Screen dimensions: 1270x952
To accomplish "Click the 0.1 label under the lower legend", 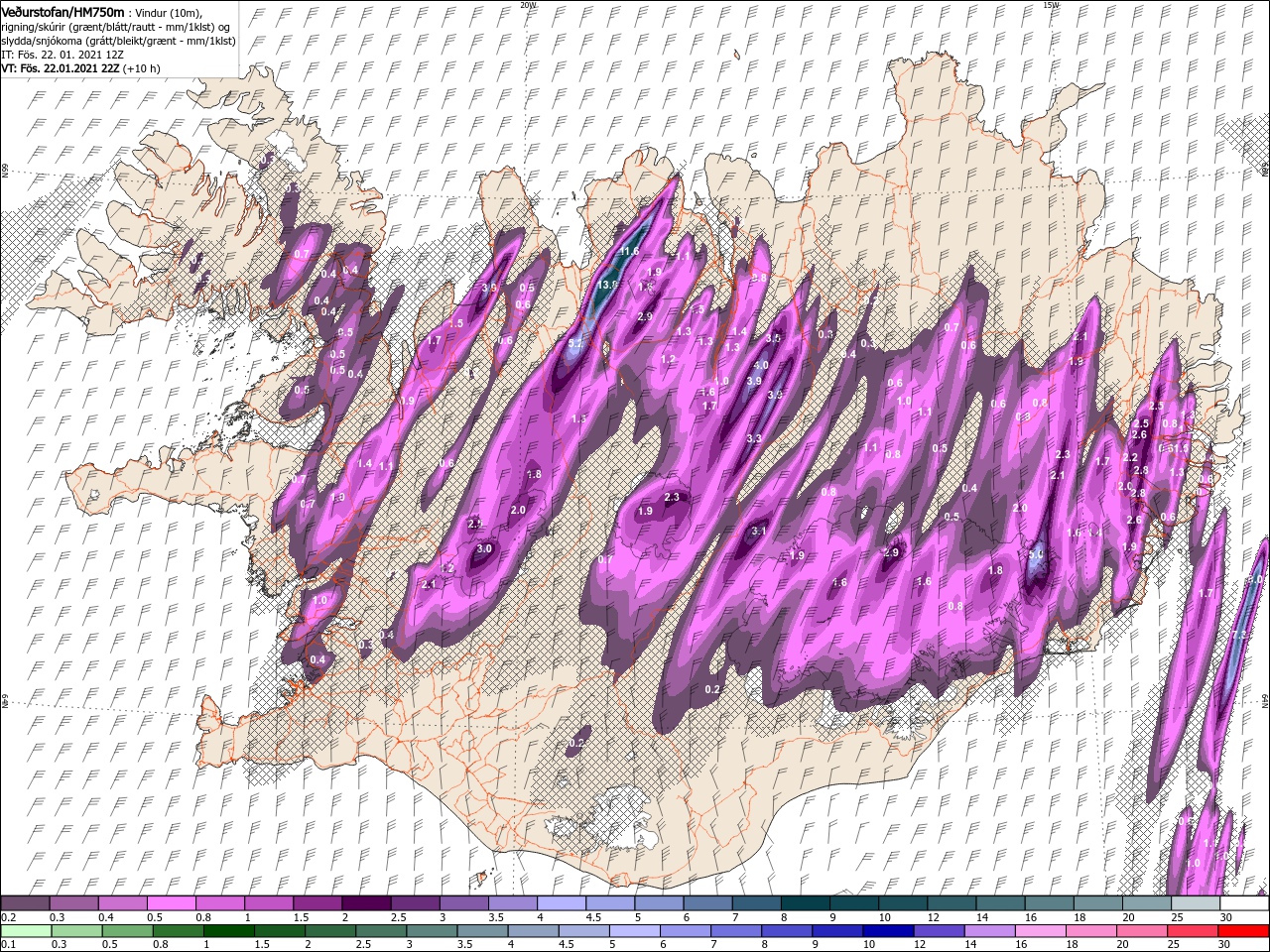I will (x=8, y=945).
